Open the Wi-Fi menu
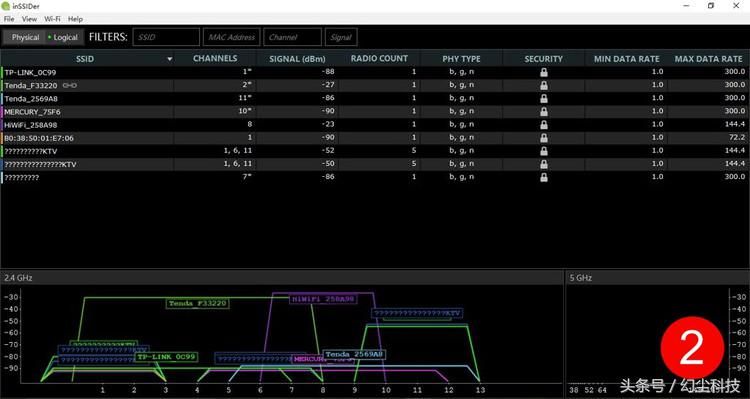The width and height of the screenshot is (750, 399). pyautogui.click(x=52, y=19)
